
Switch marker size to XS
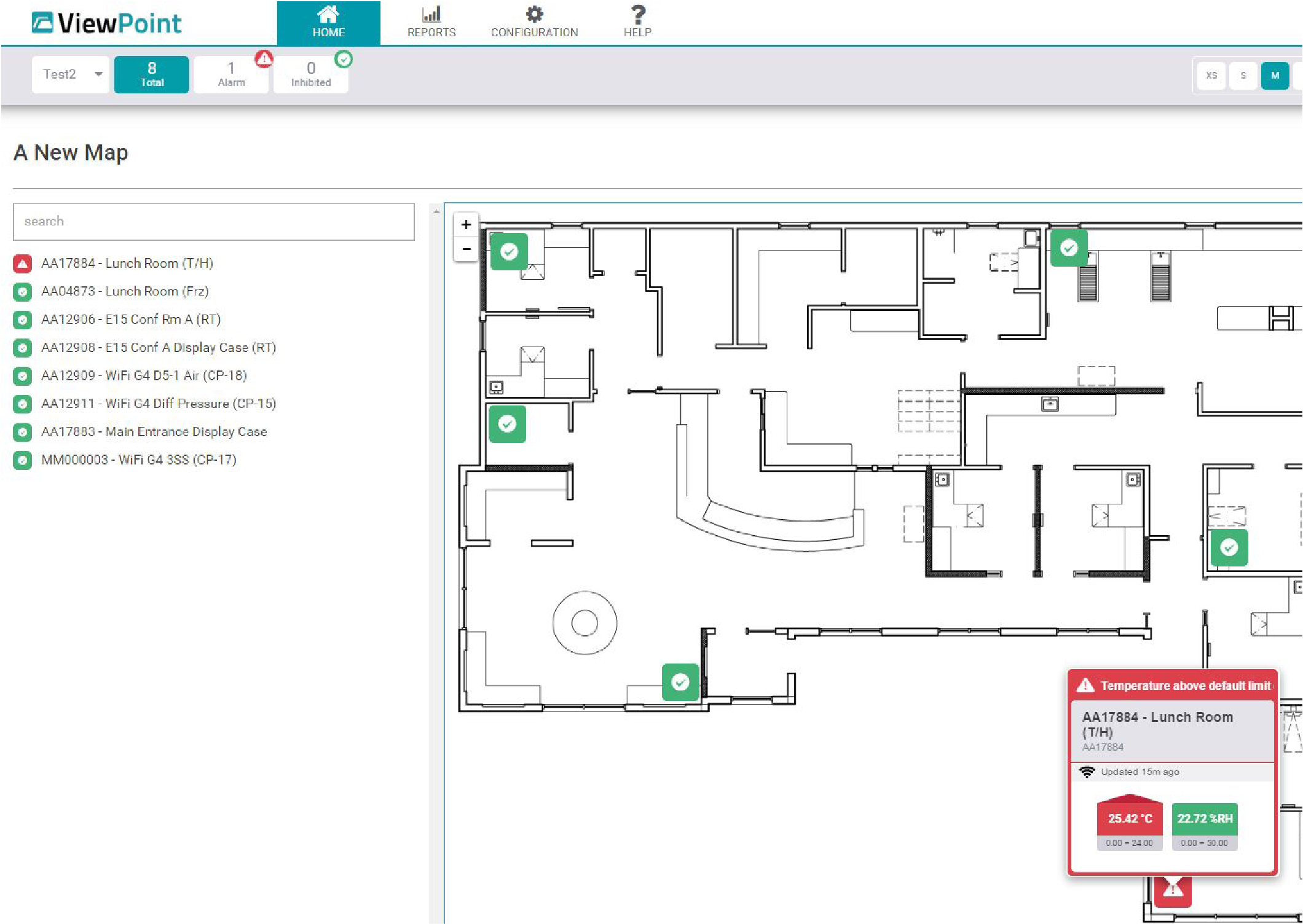pos(1211,74)
